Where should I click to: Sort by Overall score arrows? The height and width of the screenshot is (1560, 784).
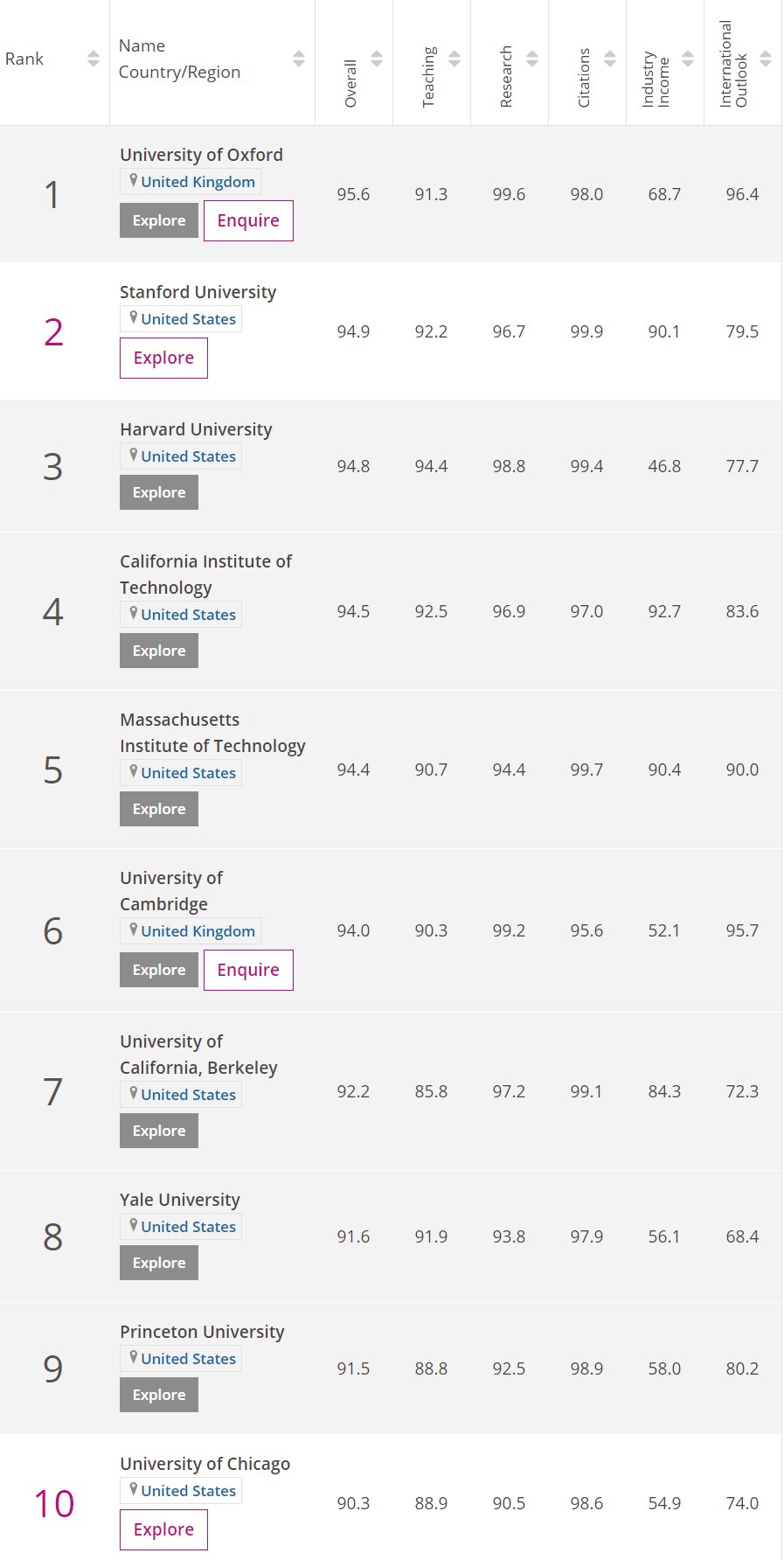click(x=377, y=59)
